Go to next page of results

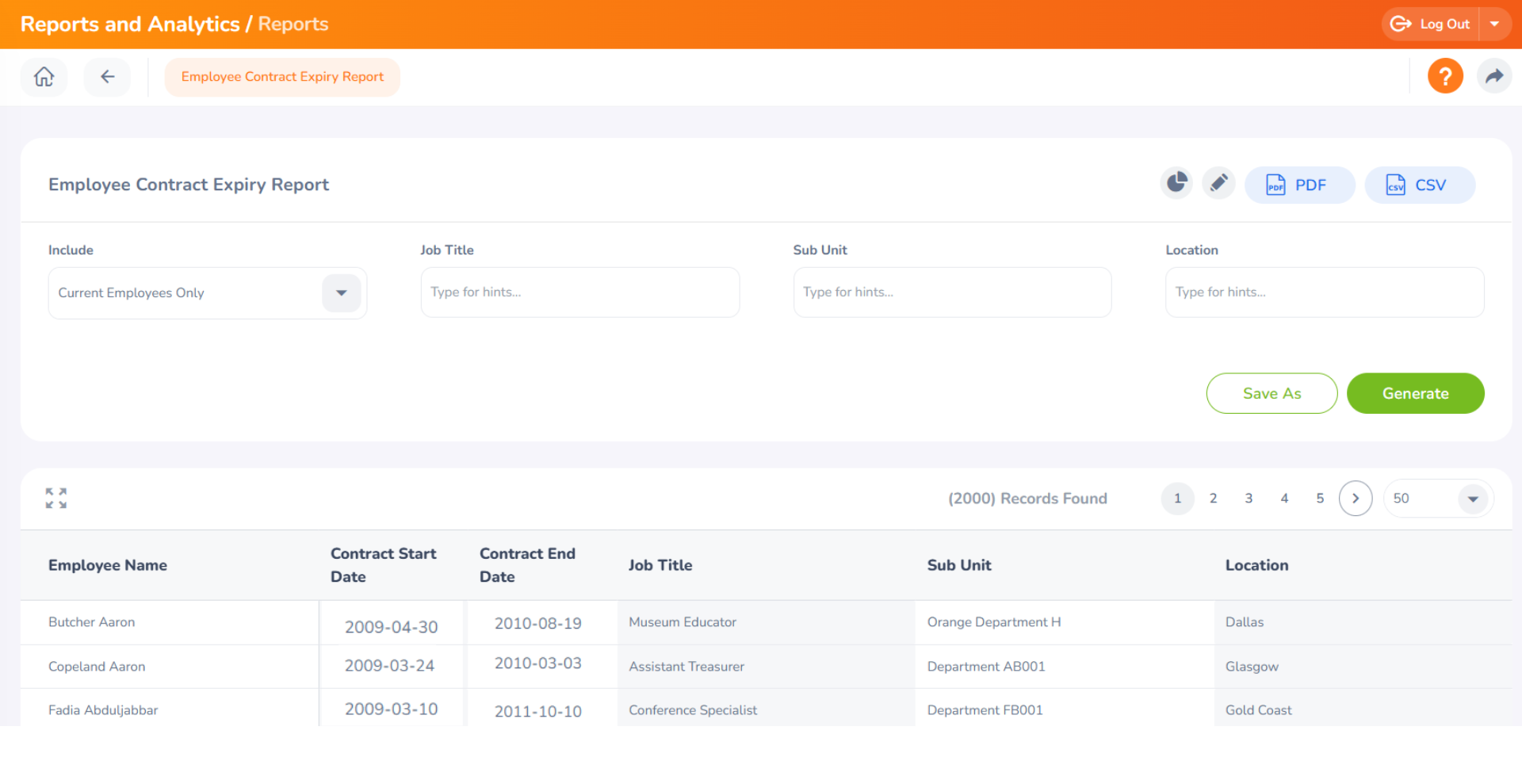[1356, 499]
